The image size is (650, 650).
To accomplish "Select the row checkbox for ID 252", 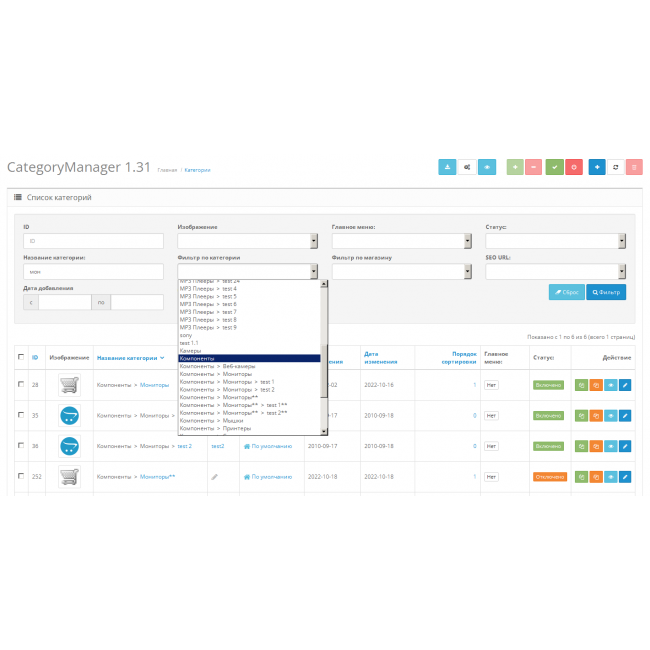I will [x=21, y=477].
